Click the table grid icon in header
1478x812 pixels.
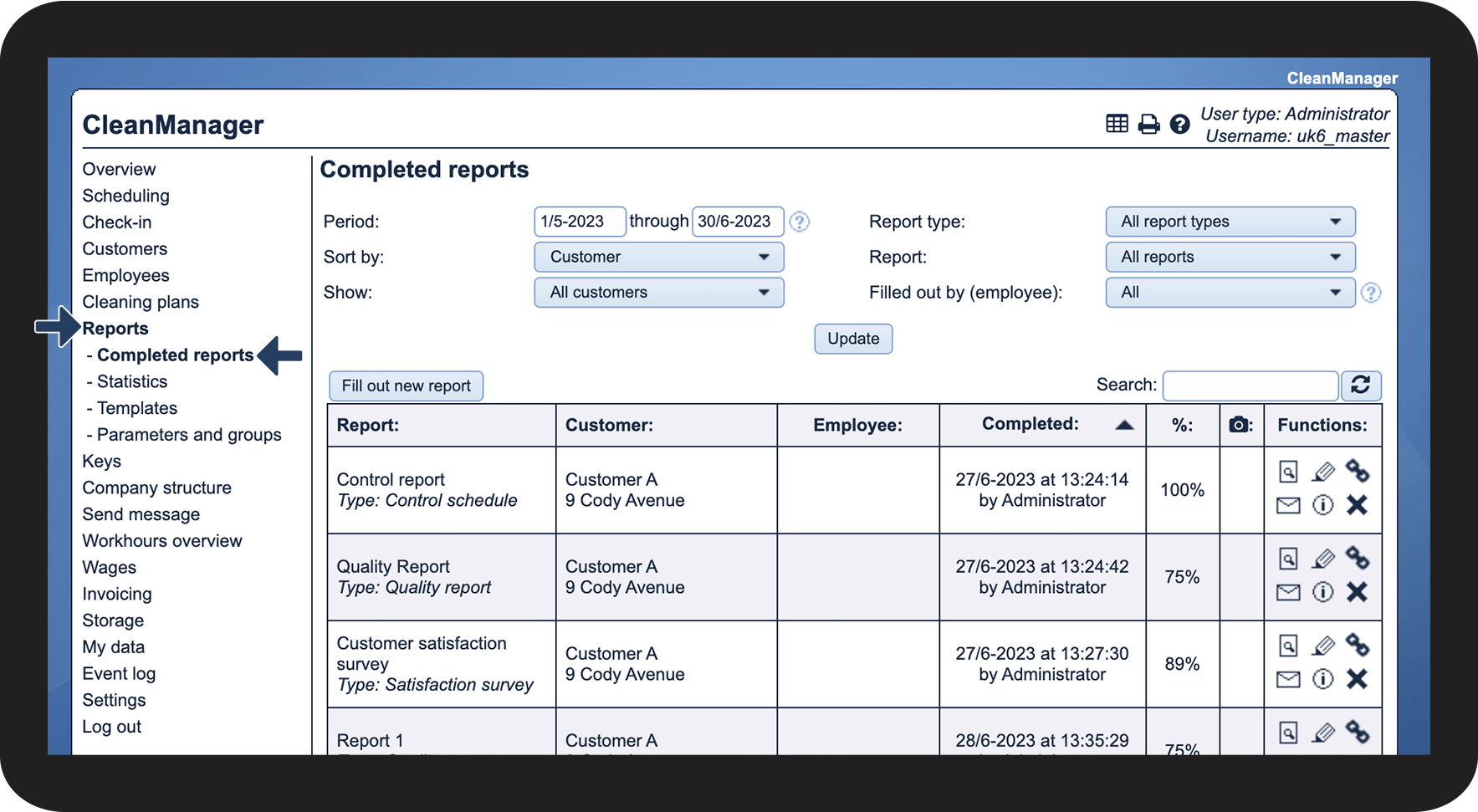[1117, 124]
